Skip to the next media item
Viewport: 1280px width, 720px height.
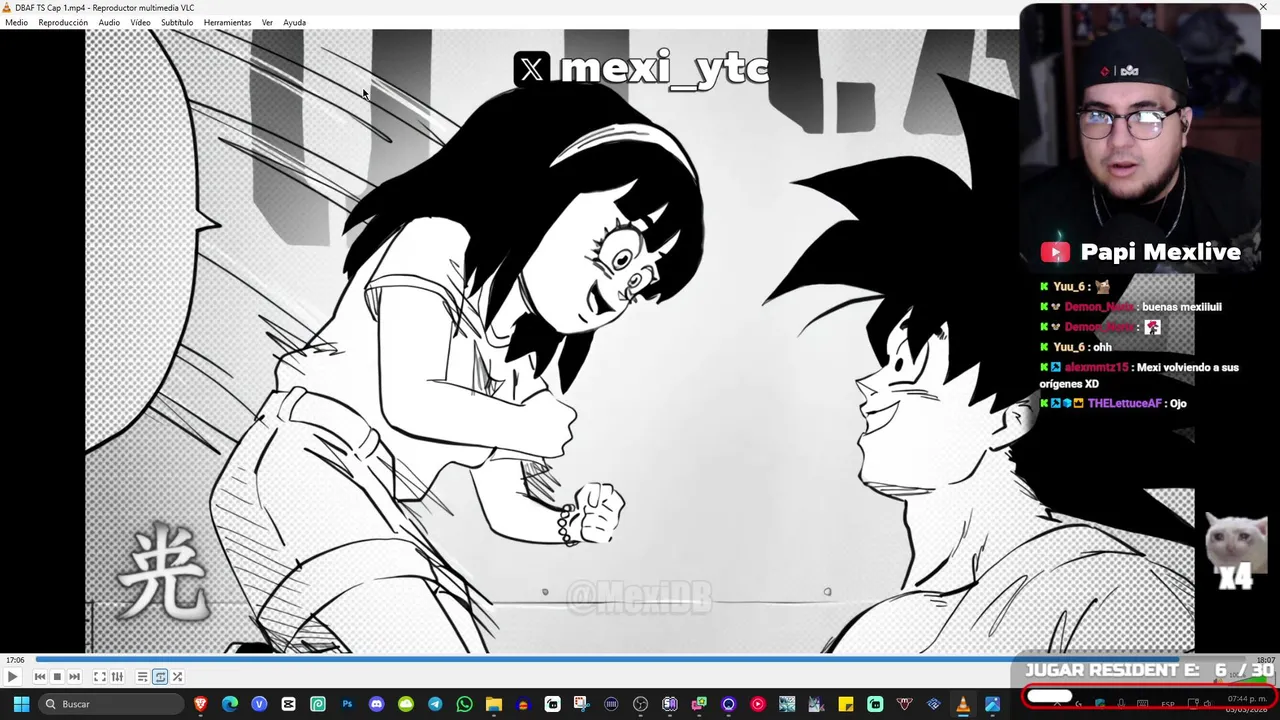point(74,677)
